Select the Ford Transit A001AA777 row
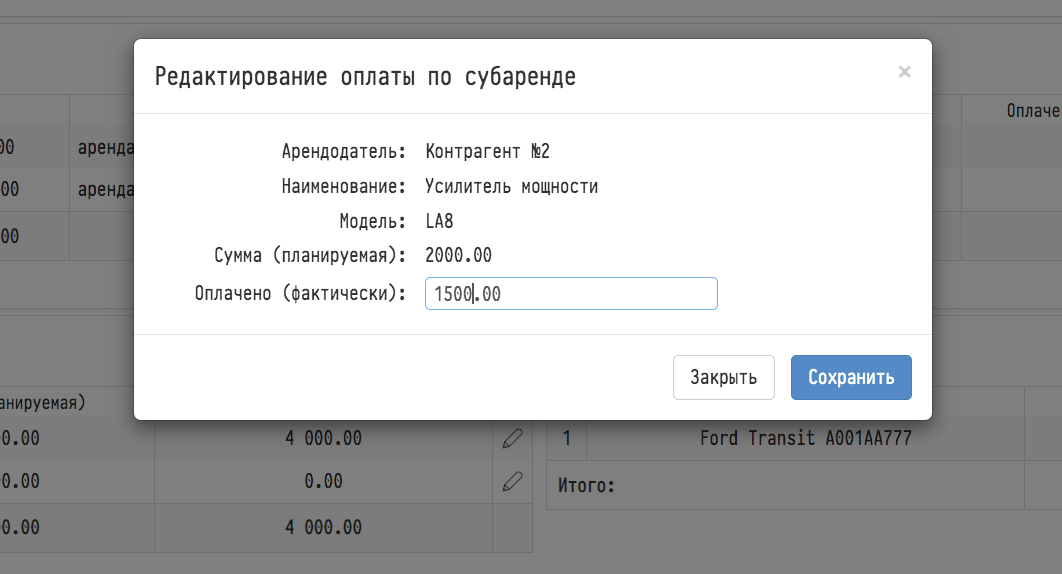Viewport: 1062px width, 574px height. pos(805,438)
